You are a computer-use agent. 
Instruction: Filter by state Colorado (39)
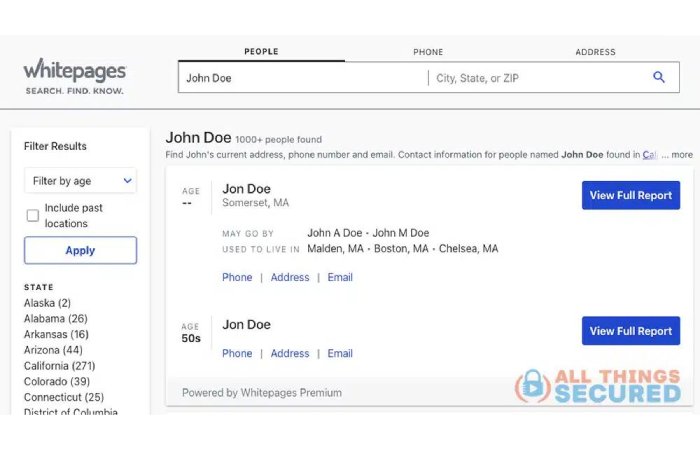(x=57, y=381)
